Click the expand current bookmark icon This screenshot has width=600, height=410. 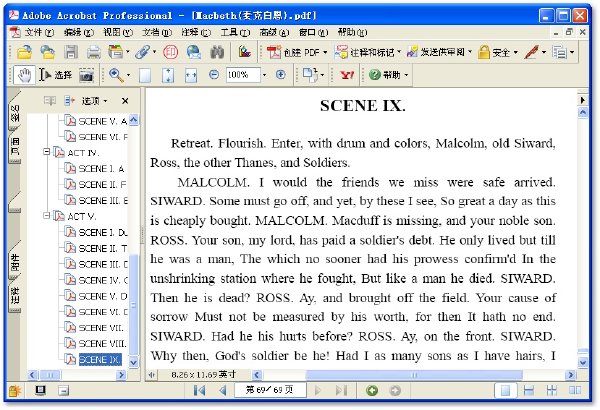[69, 101]
